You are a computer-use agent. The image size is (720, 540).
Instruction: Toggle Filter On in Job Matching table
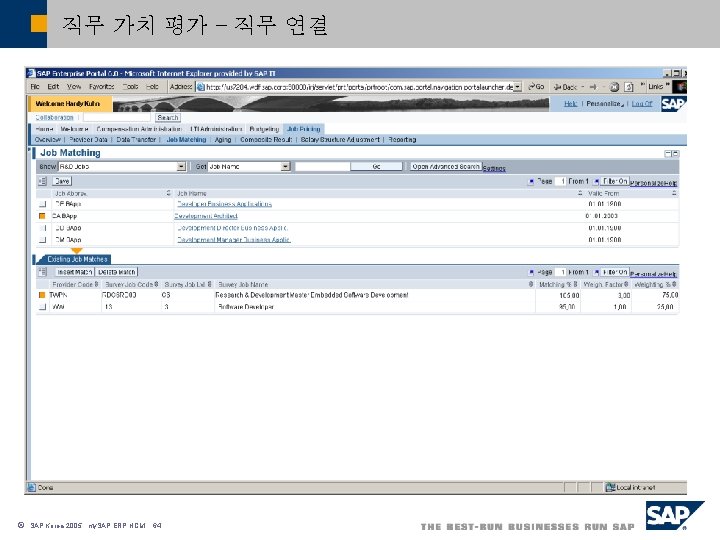pos(614,181)
